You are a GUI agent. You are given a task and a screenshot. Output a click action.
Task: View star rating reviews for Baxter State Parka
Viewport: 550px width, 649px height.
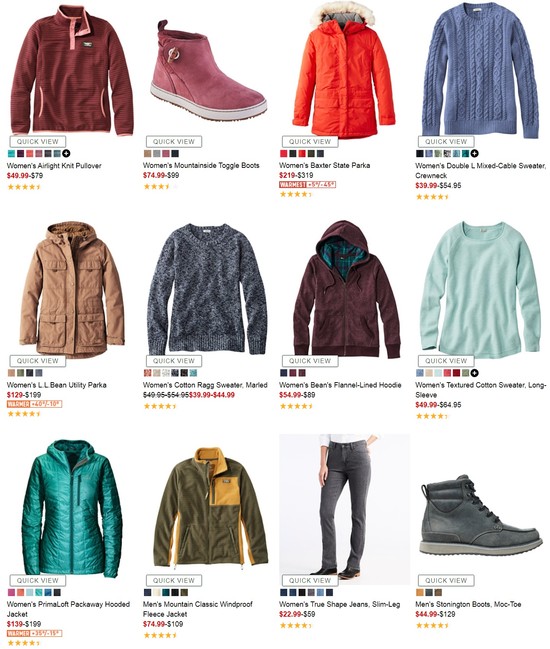pos(295,194)
